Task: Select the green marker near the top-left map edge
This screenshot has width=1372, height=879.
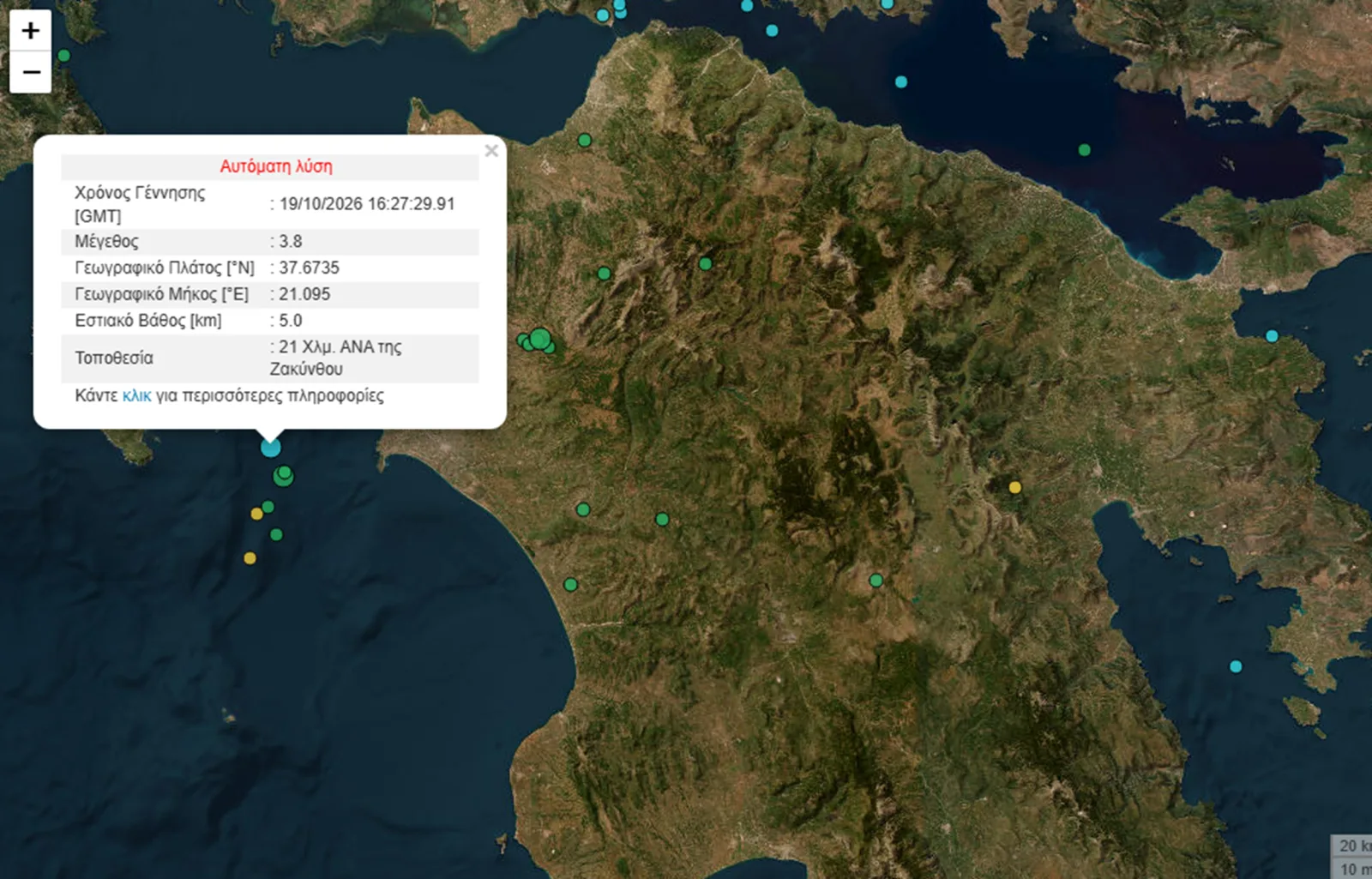Action: (63, 56)
